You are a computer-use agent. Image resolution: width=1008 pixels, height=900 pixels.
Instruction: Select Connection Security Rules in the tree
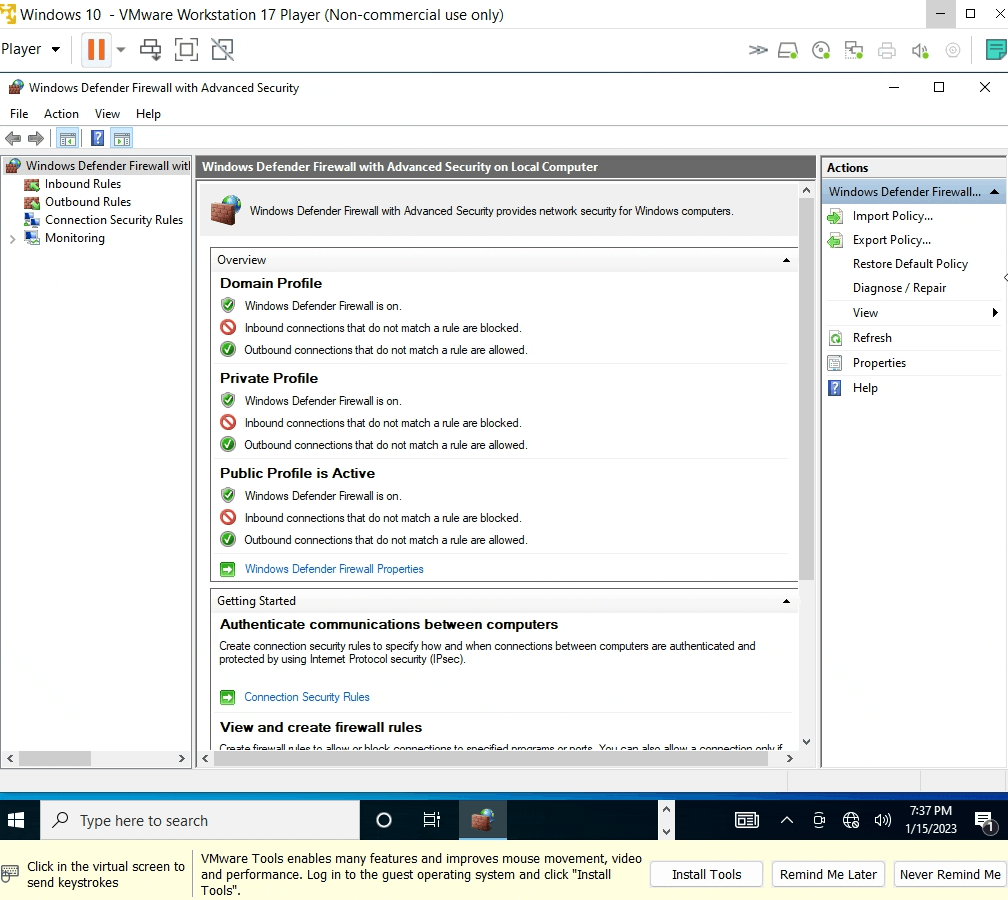(x=114, y=220)
